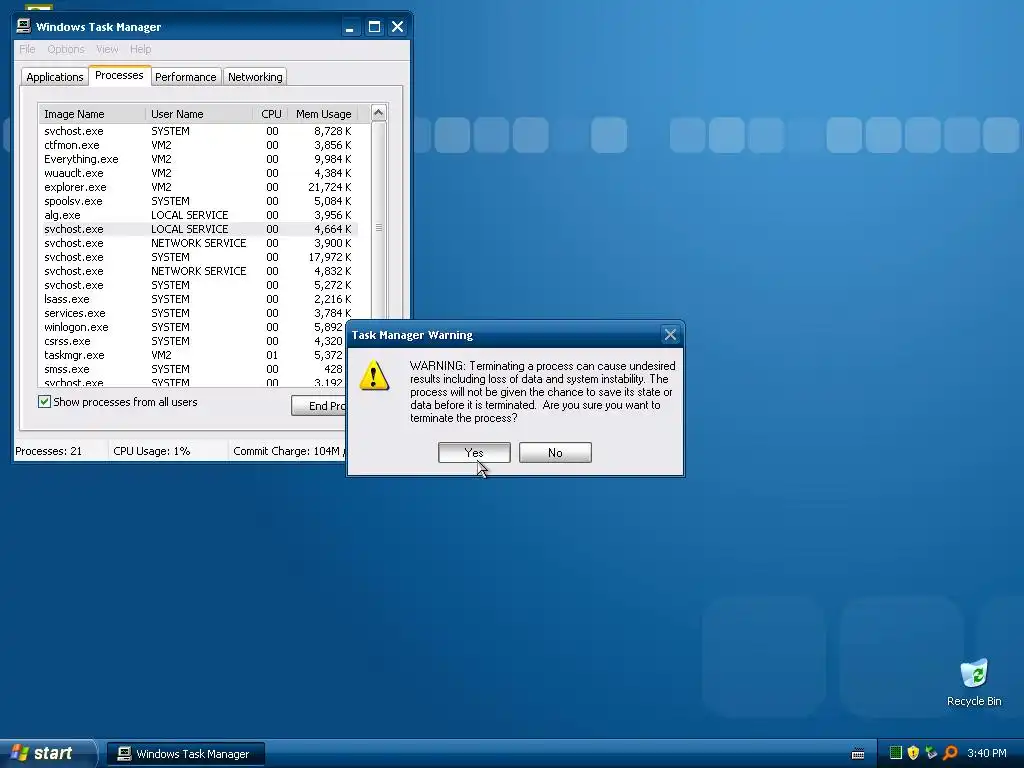Select the spoolsv.exe process row
1024x768 pixels.
tap(198, 201)
